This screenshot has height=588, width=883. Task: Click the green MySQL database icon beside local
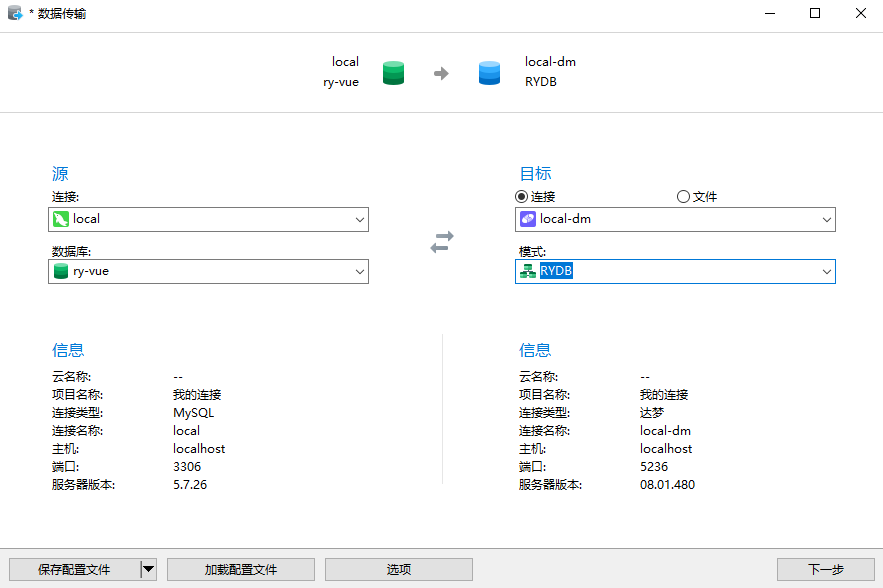[x=393, y=72]
